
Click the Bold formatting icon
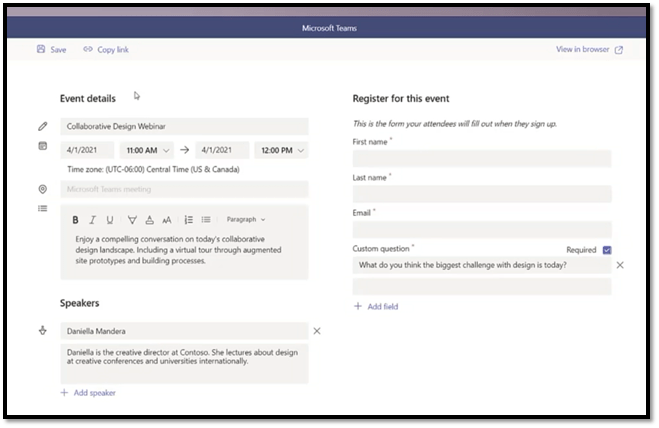tap(75, 220)
